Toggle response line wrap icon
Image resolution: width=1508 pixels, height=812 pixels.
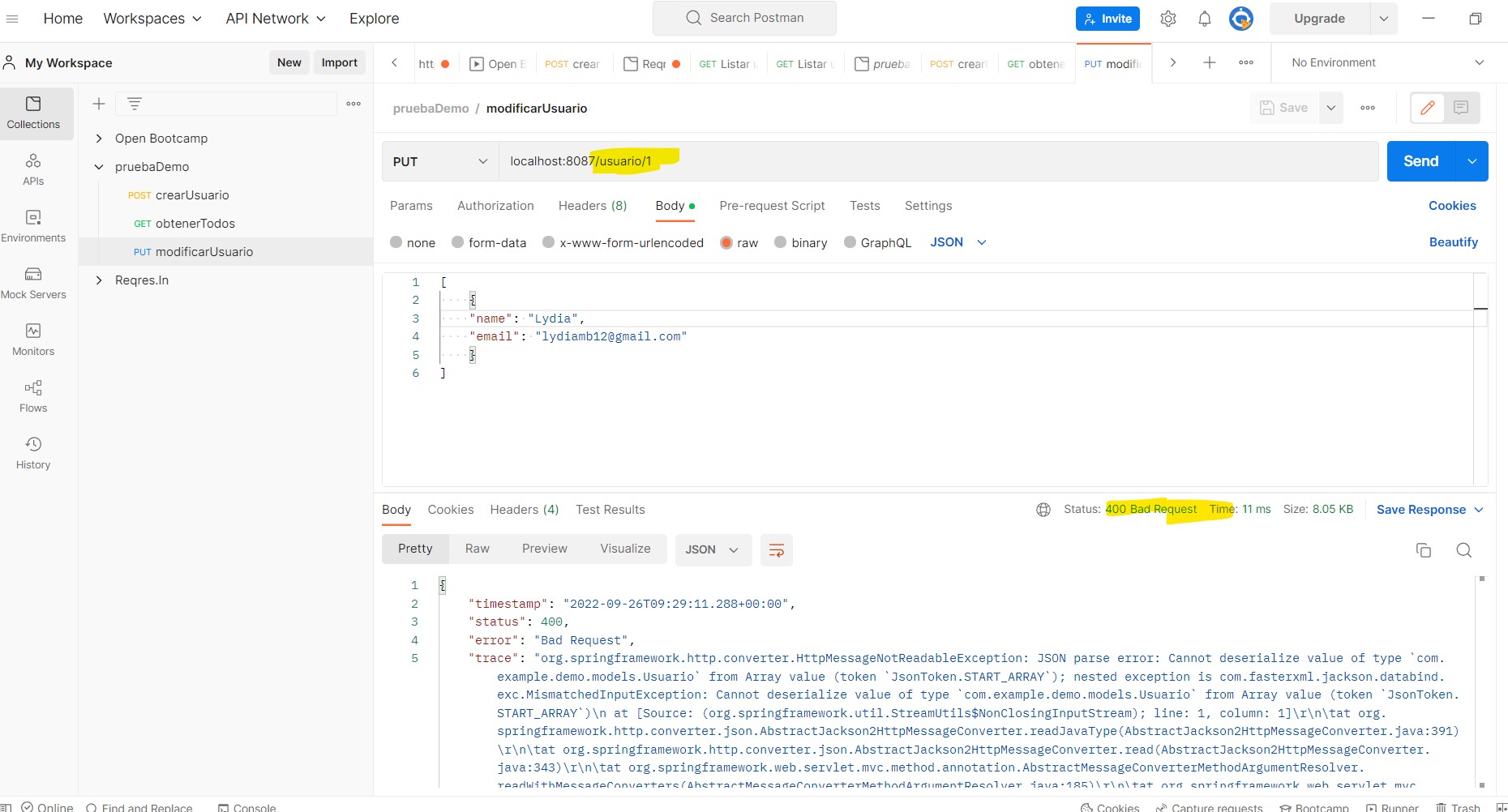coord(776,550)
